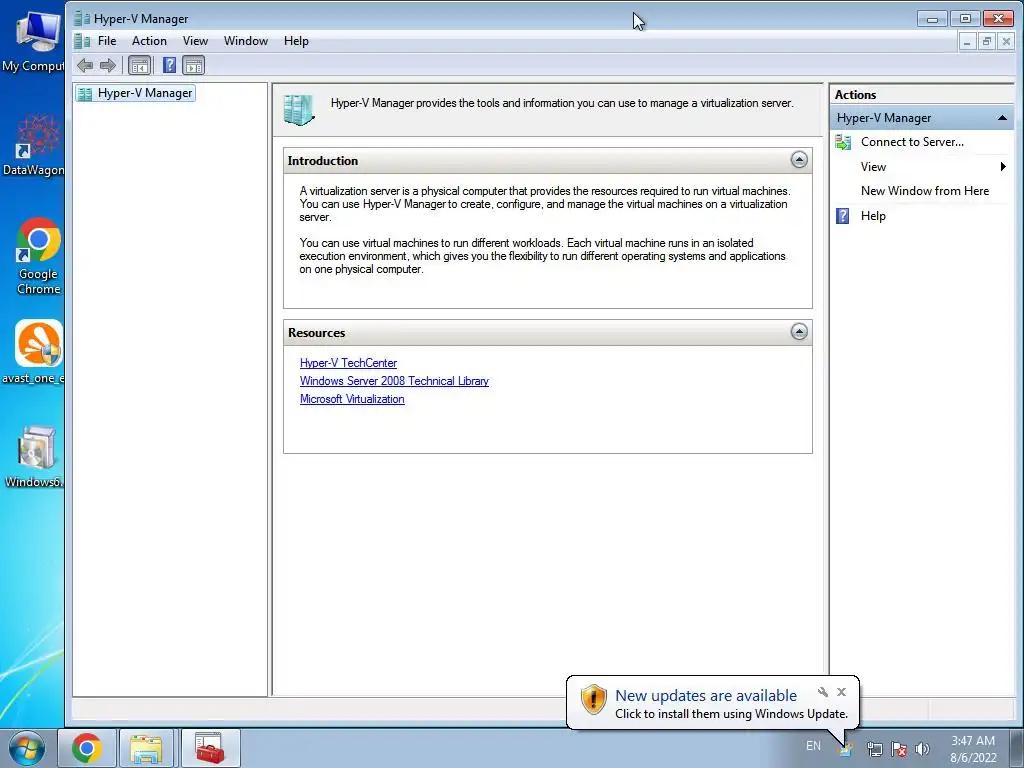Open the File menu
Screen dimensions: 1024x768
pos(107,41)
